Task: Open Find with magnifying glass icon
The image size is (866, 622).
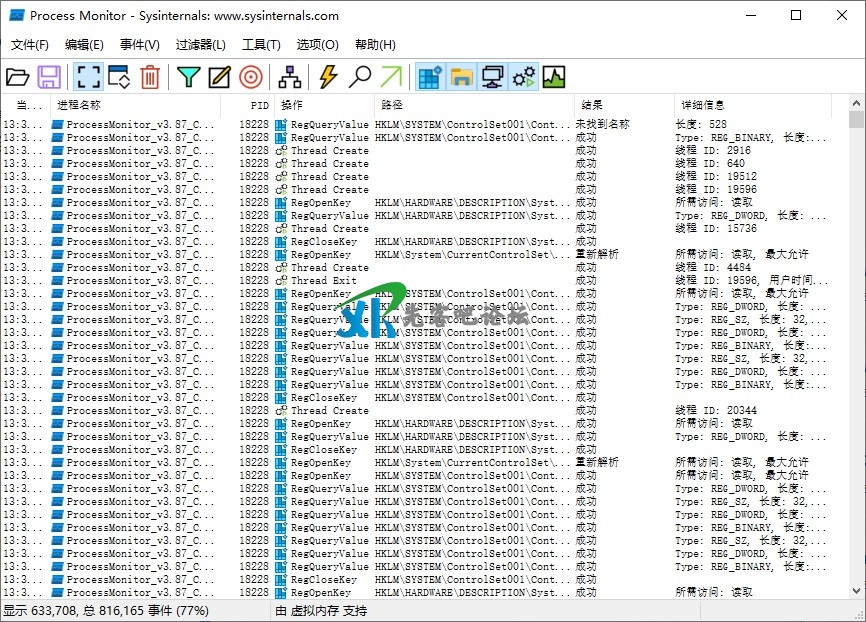Action: (360, 76)
